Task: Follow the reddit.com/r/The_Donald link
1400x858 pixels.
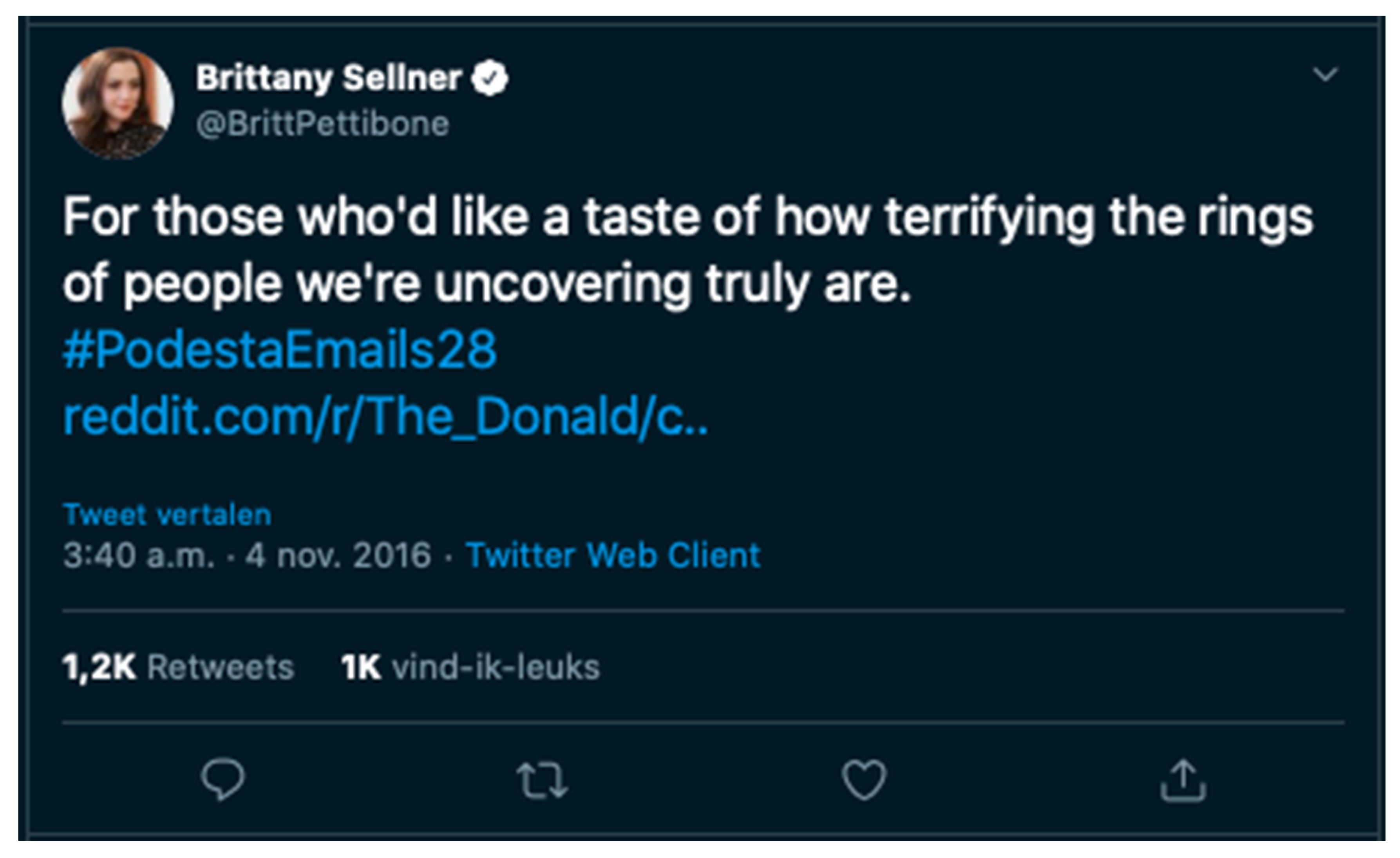Action: click(x=385, y=417)
